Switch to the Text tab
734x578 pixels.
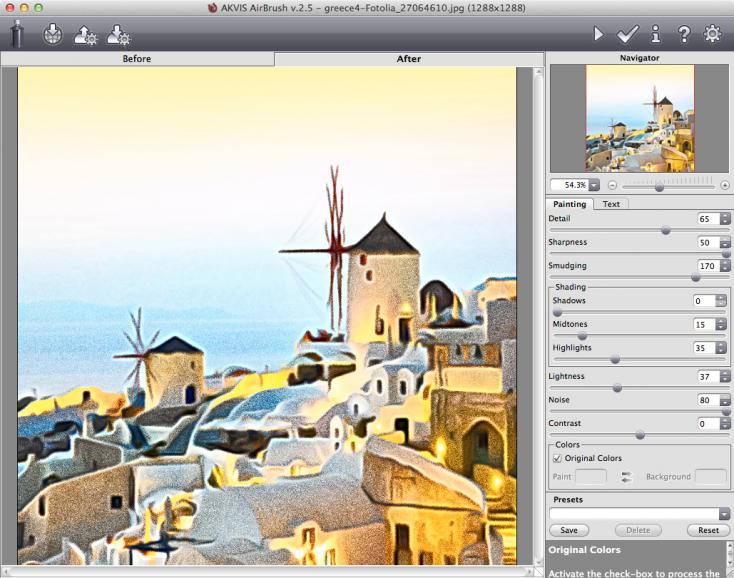pyautogui.click(x=610, y=204)
